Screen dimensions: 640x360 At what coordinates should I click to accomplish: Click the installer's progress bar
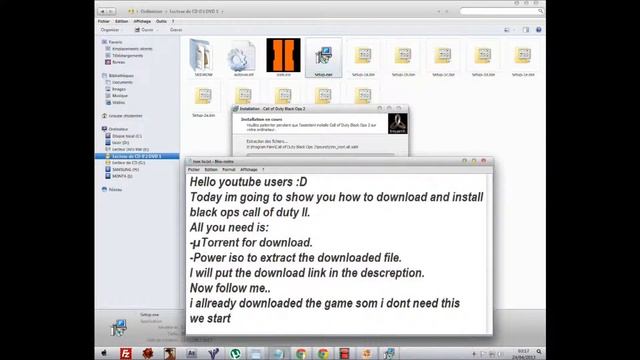pyautogui.click(x=320, y=155)
